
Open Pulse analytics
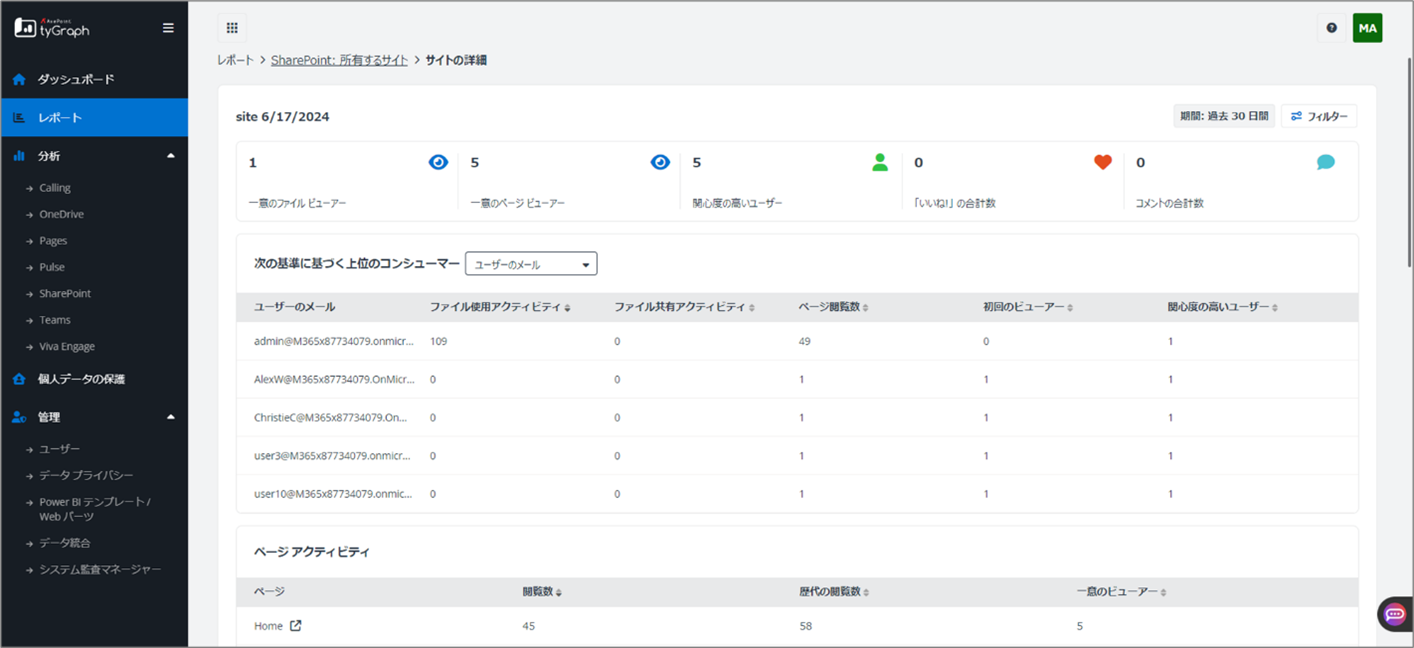click(x=52, y=267)
